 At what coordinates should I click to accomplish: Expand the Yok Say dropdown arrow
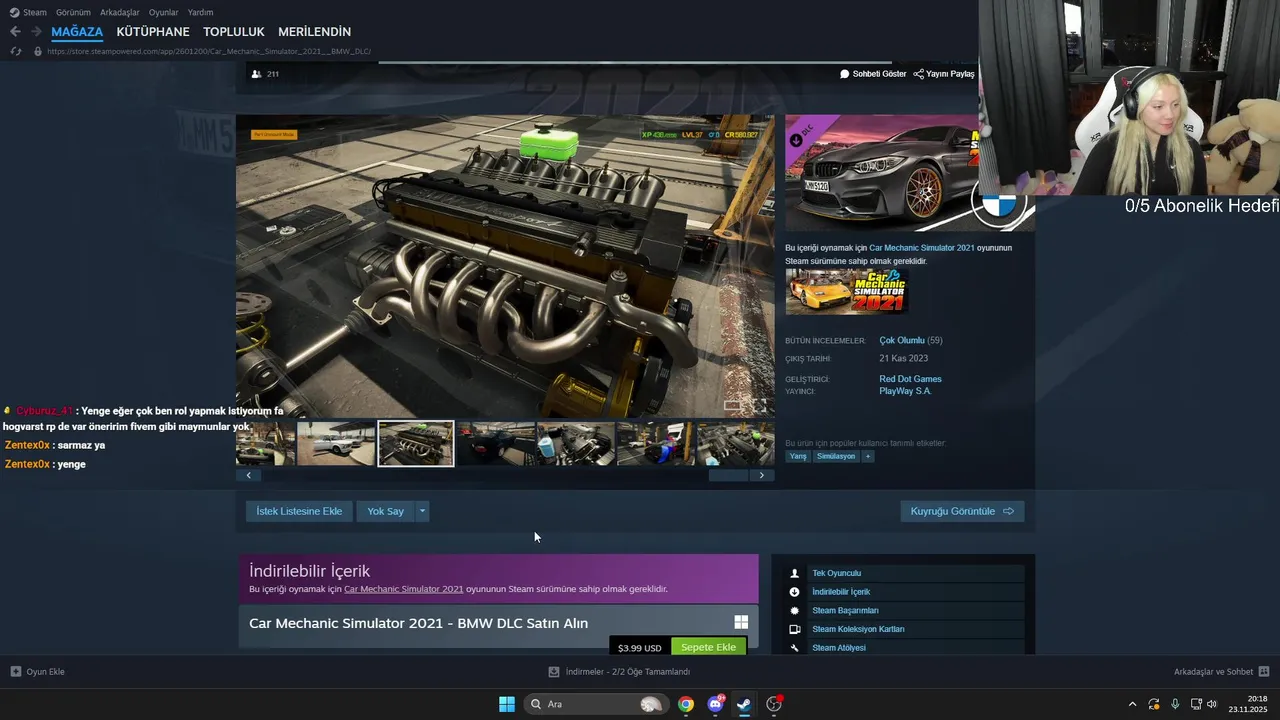[x=422, y=511]
